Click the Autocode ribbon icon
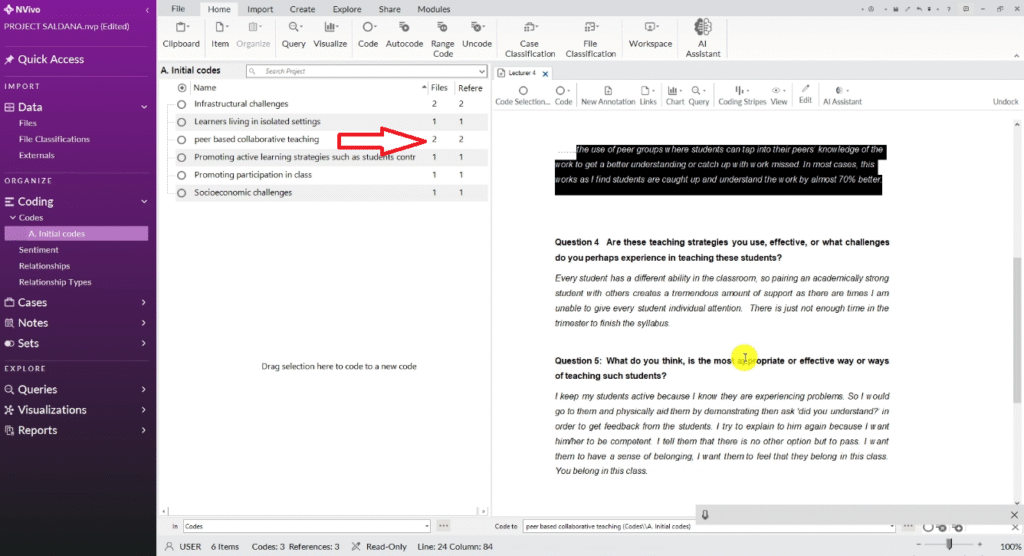Screen dimensions: 1024x556 point(404,33)
